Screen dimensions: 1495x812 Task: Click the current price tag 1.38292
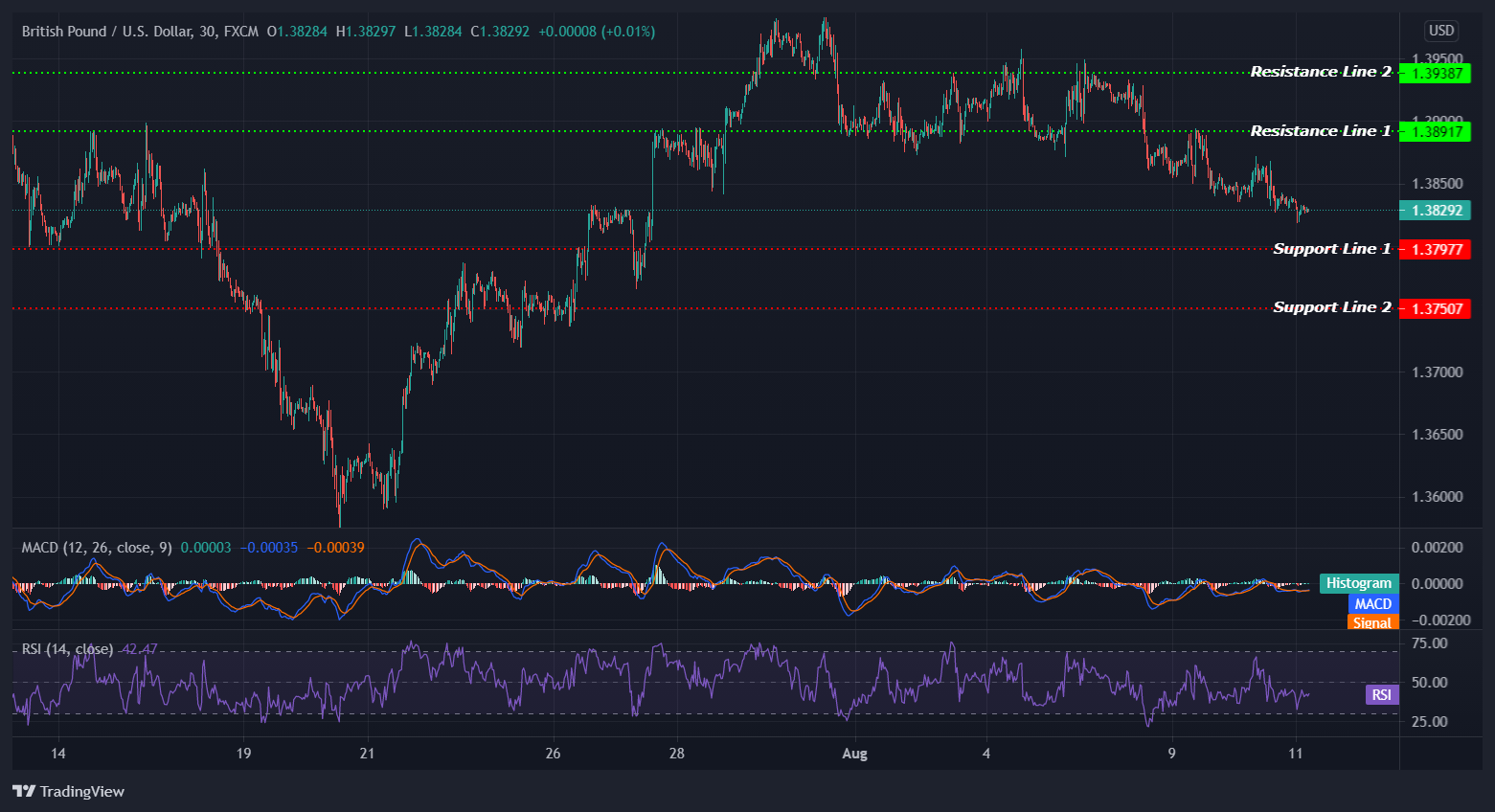point(1436,211)
